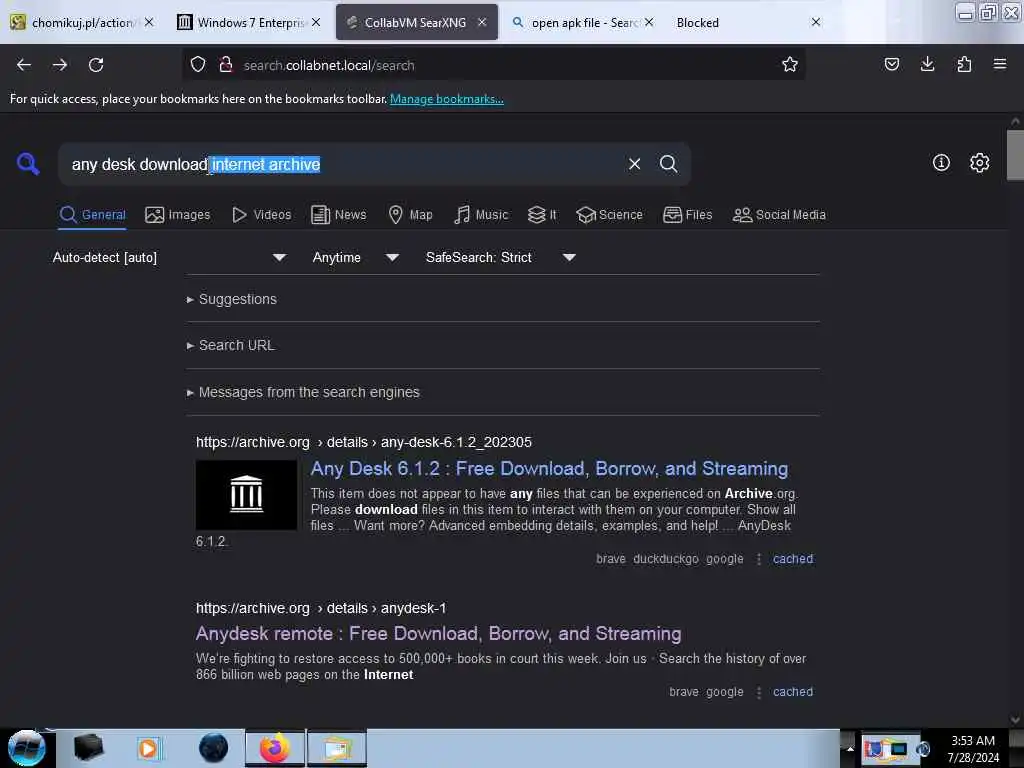The image size is (1024, 768).
Task: Select the Map search category
Action: (x=411, y=214)
